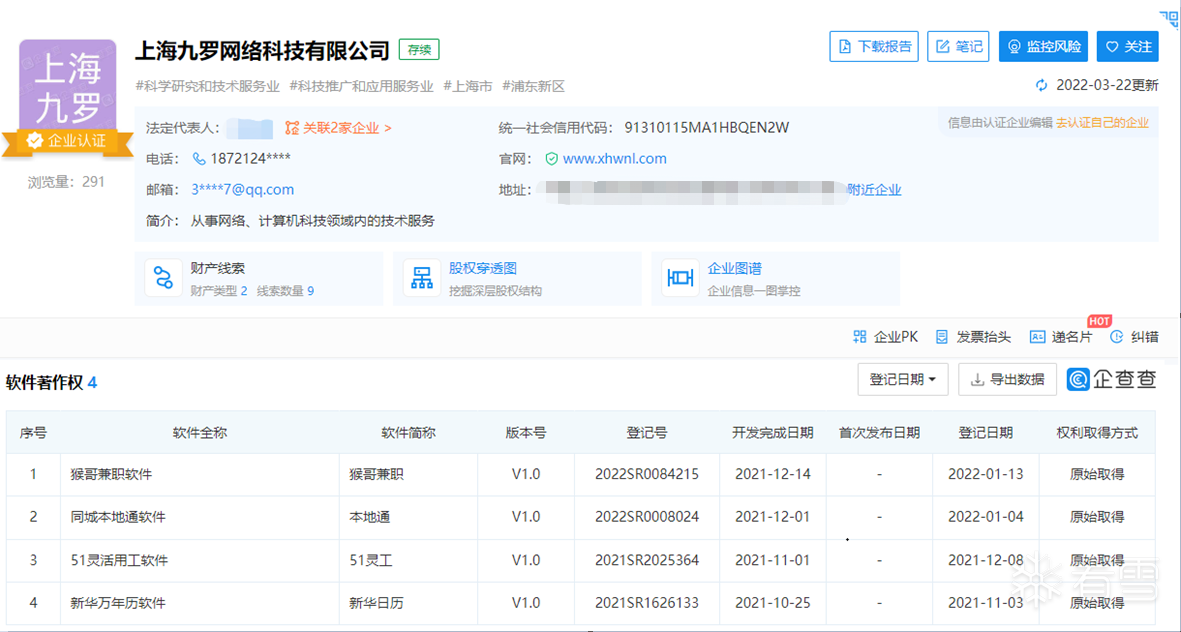Click the heart icon in 关注

click(1112, 47)
